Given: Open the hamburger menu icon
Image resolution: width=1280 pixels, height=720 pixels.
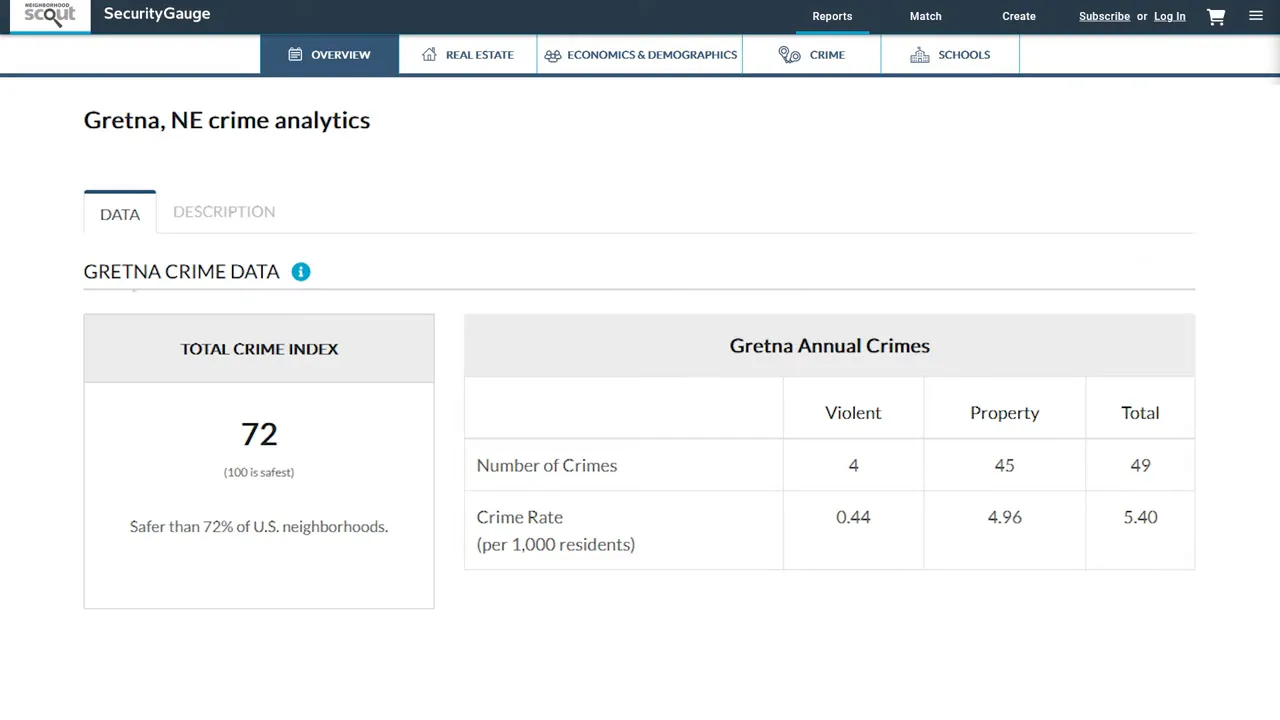Looking at the screenshot, I should pos(1256,16).
